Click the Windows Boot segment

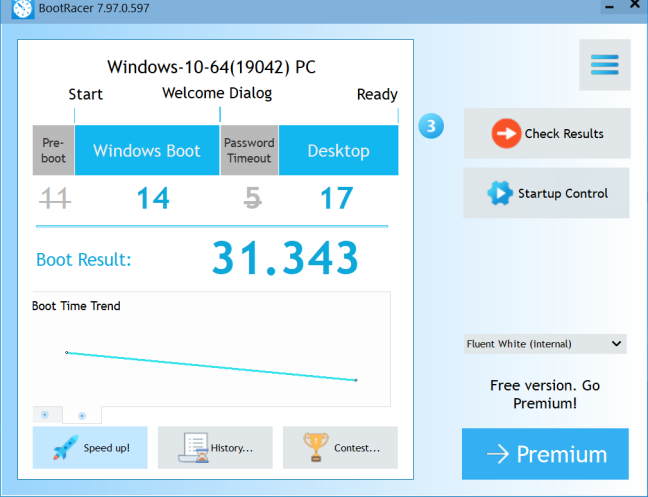pos(147,150)
